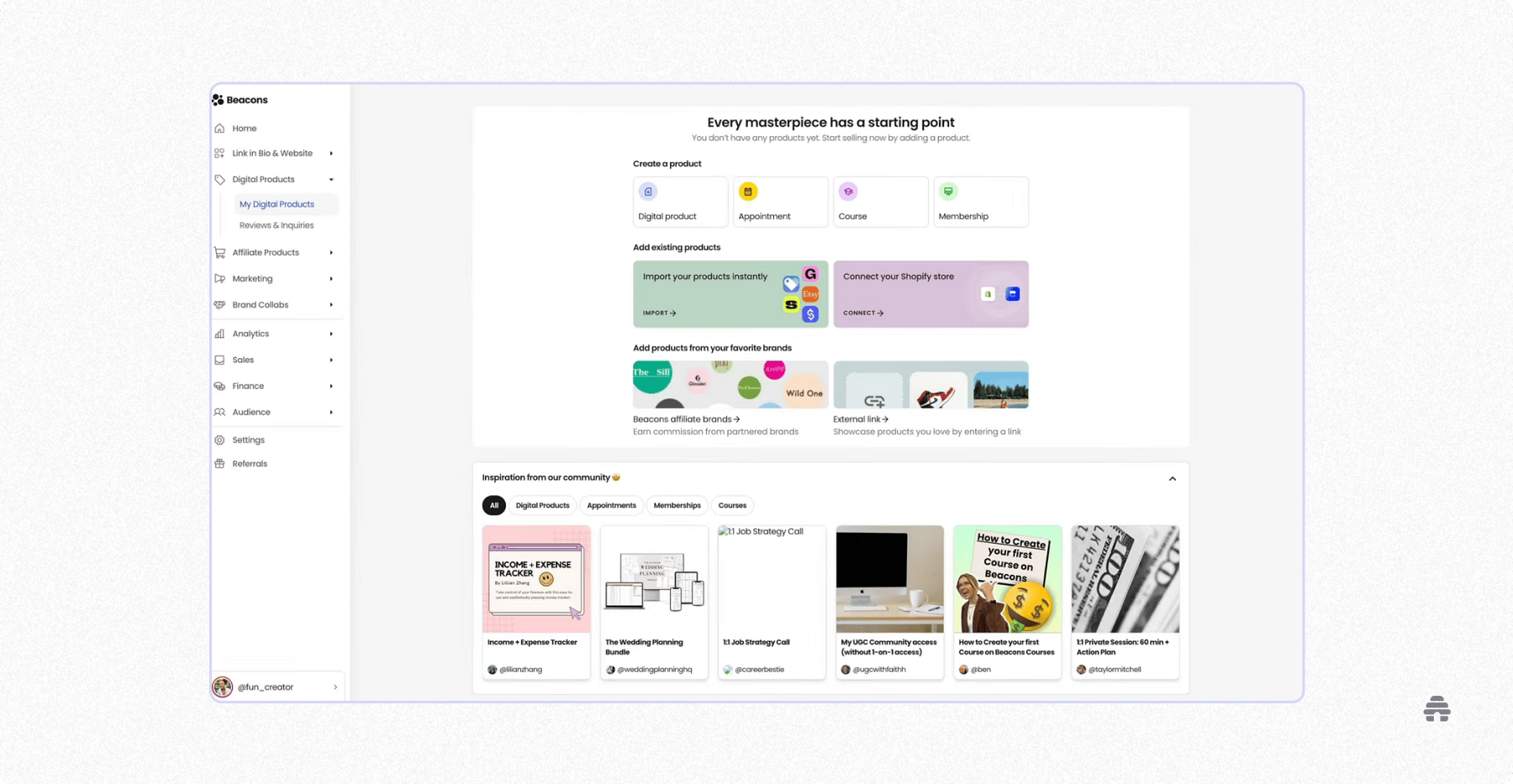Collapse the Inspiration from our community panel
Viewport: 1513px width, 784px height.
[1172, 478]
